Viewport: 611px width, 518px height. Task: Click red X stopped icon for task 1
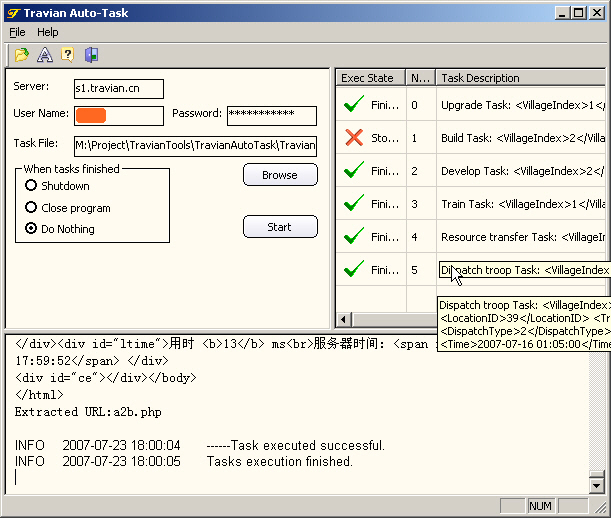pyautogui.click(x=354, y=138)
